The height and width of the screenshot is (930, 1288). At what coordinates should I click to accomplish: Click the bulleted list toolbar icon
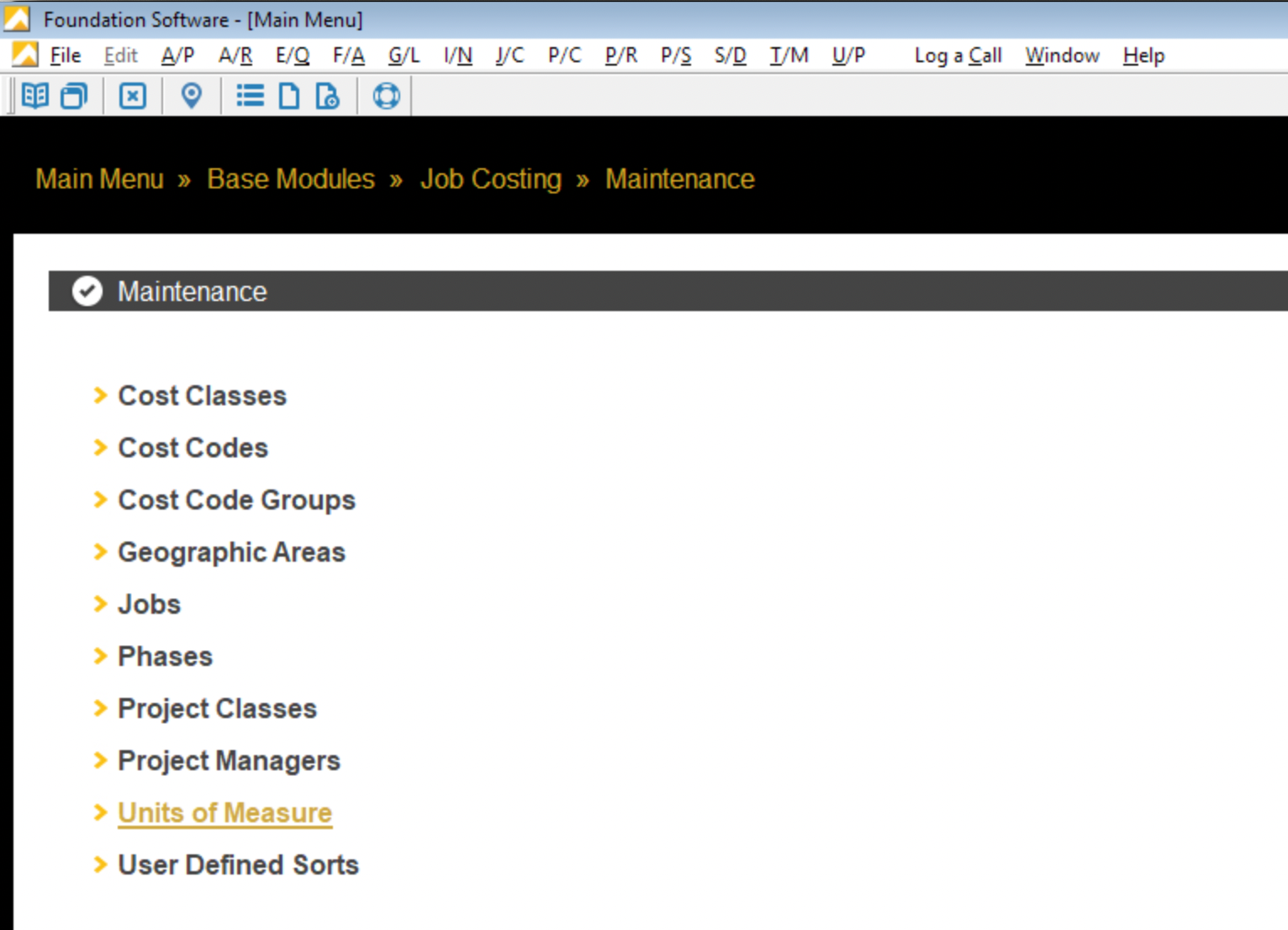[x=251, y=96]
